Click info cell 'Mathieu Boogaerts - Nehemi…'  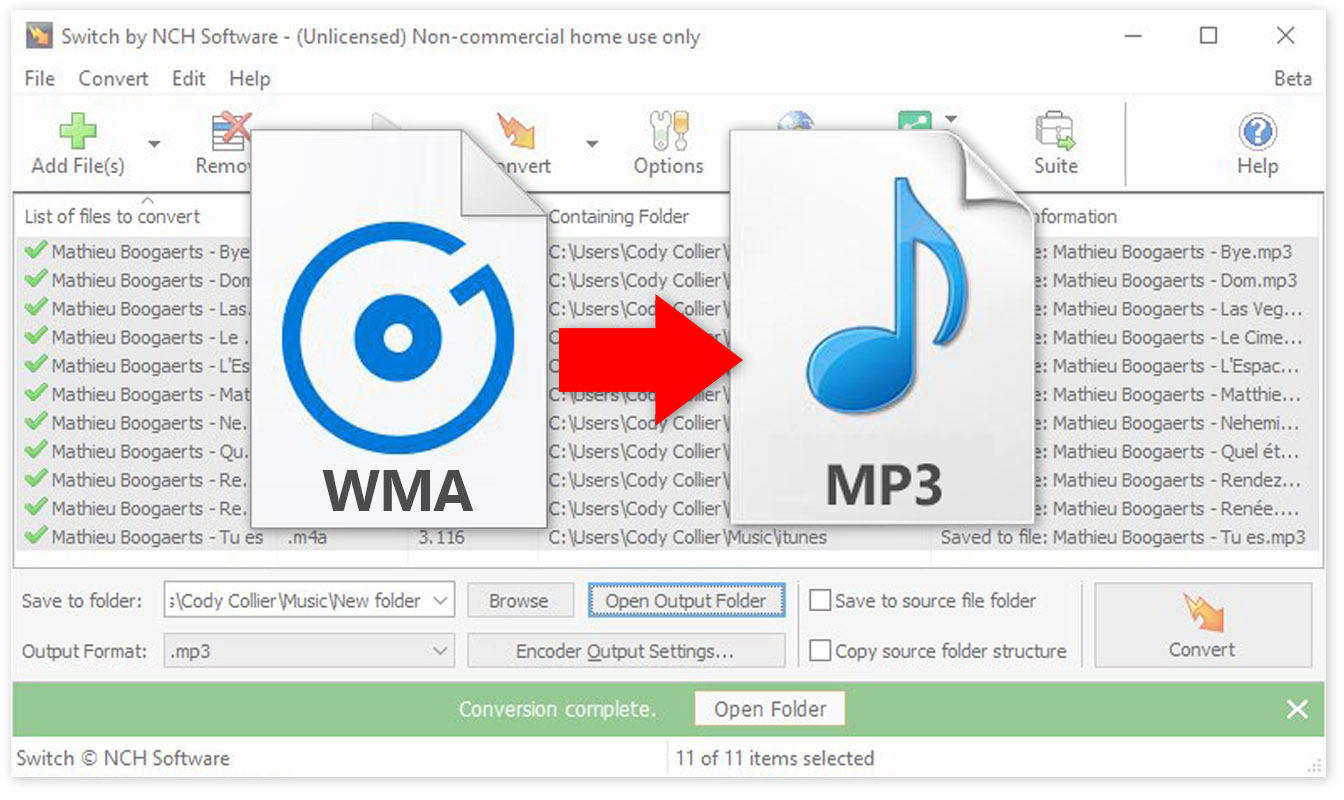tap(1176, 423)
